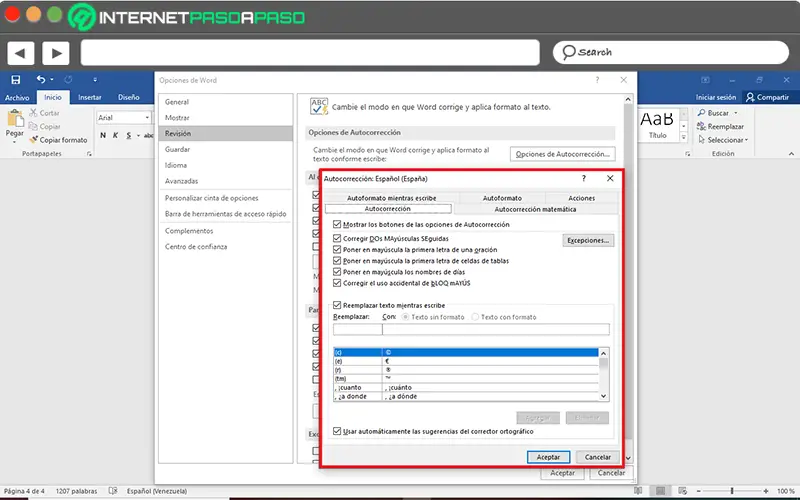
Task: Toggle Mostrar los botones de opciones de Autocorrección
Action: 337,224
